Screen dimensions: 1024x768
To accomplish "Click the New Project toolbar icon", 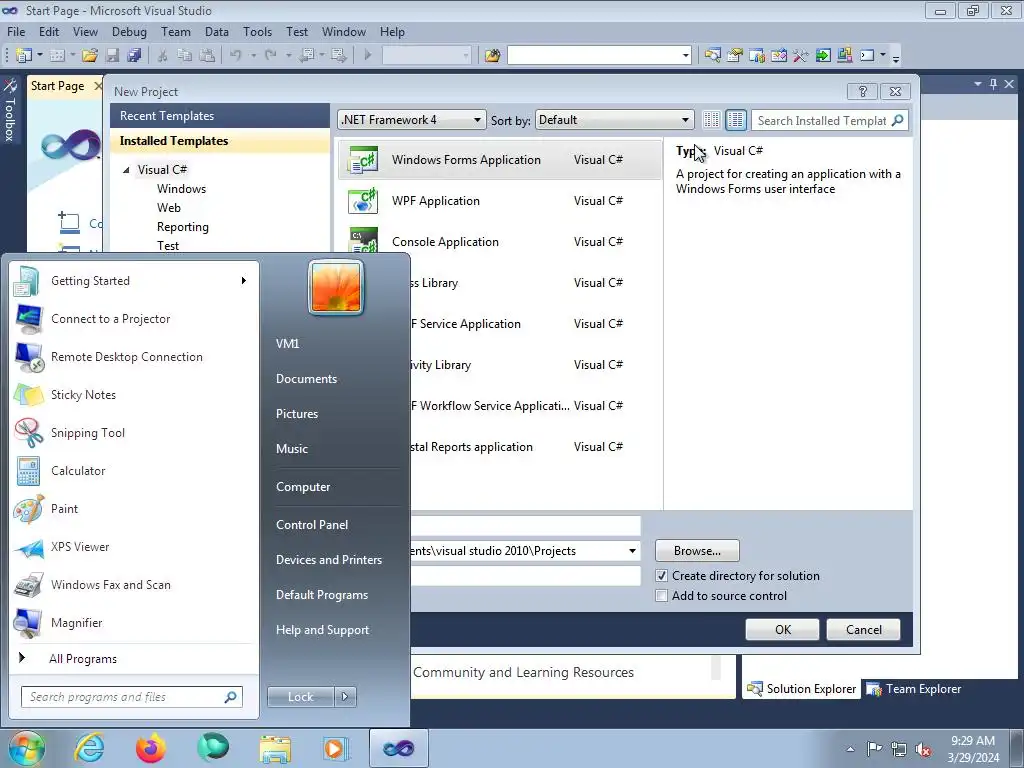I will click(x=24, y=56).
